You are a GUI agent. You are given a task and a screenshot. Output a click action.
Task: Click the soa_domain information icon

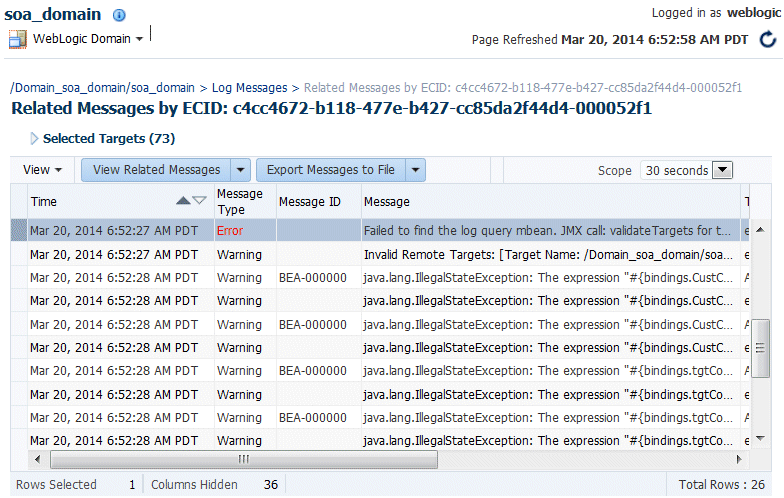tap(119, 16)
